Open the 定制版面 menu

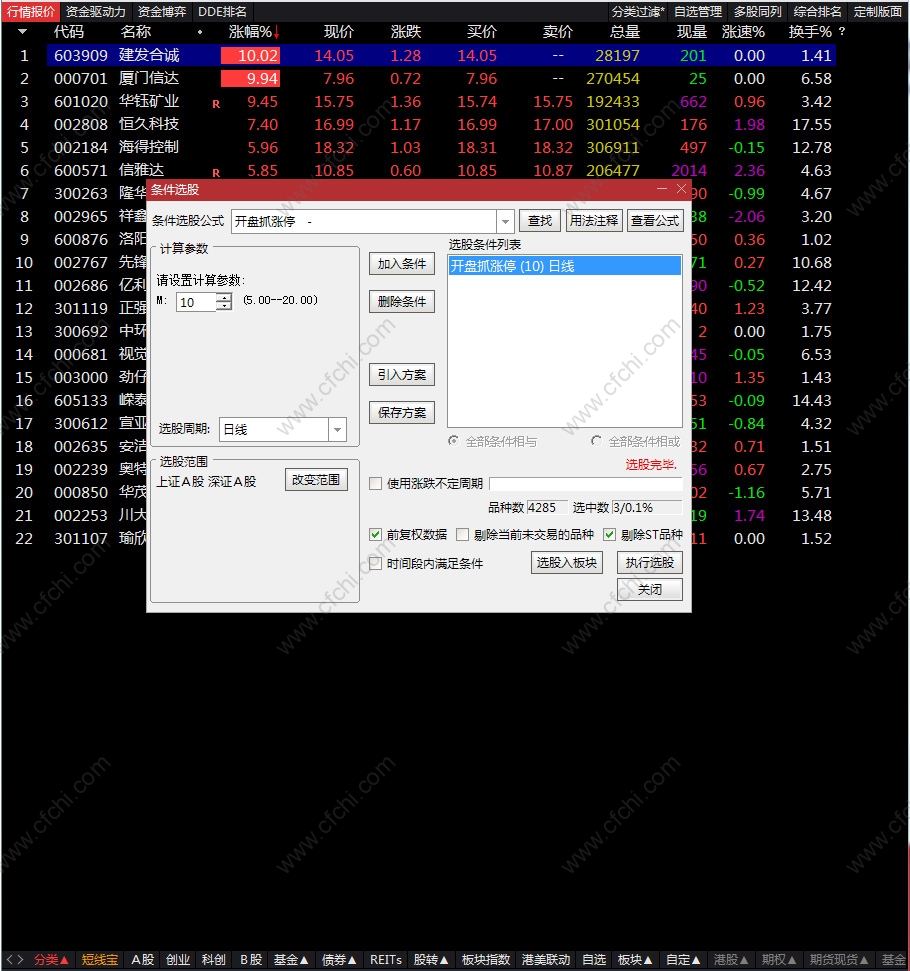click(x=878, y=11)
